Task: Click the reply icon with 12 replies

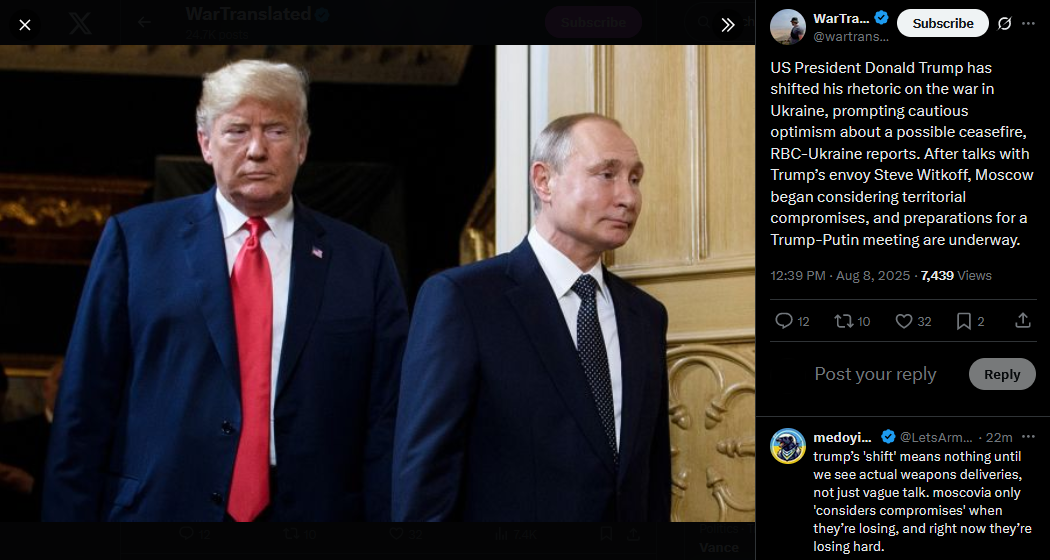Action: (792, 322)
